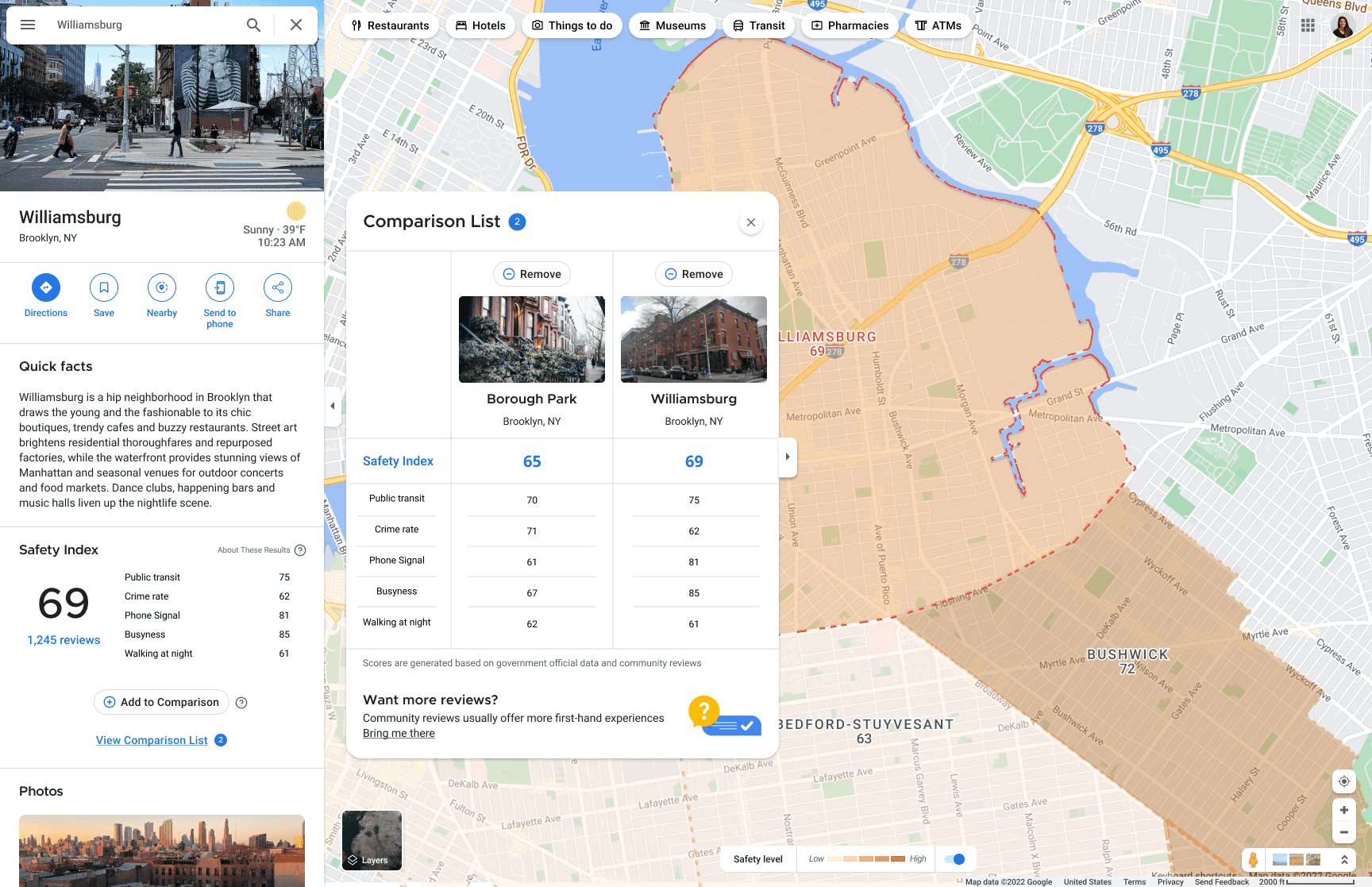The width and height of the screenshot is (1372, 887).
Task: Zoom in the map with plus
Action: tap(1343, 810)
